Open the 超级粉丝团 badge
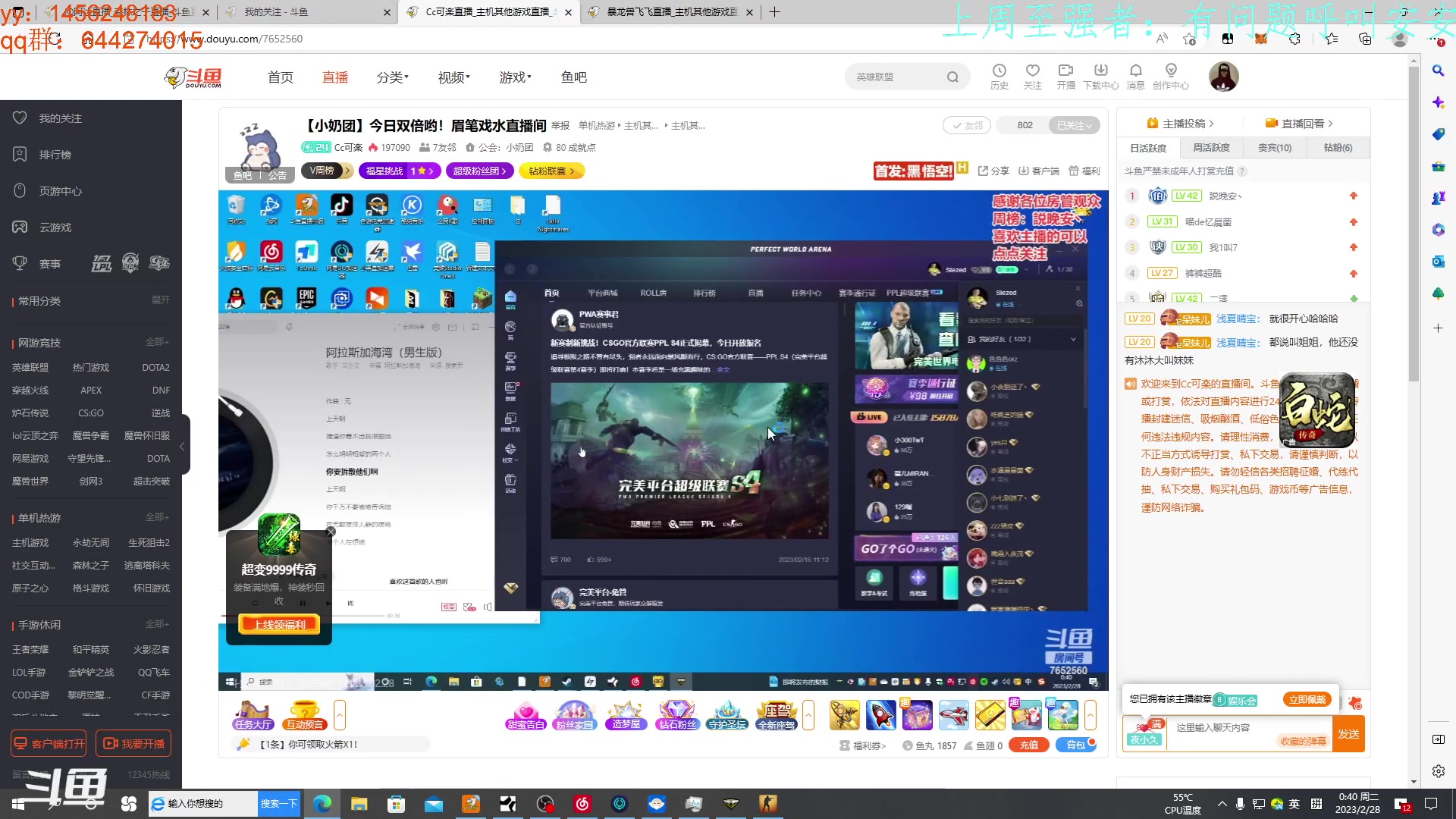Screen dimensions: 1456x819 click(x=479, y=171)
